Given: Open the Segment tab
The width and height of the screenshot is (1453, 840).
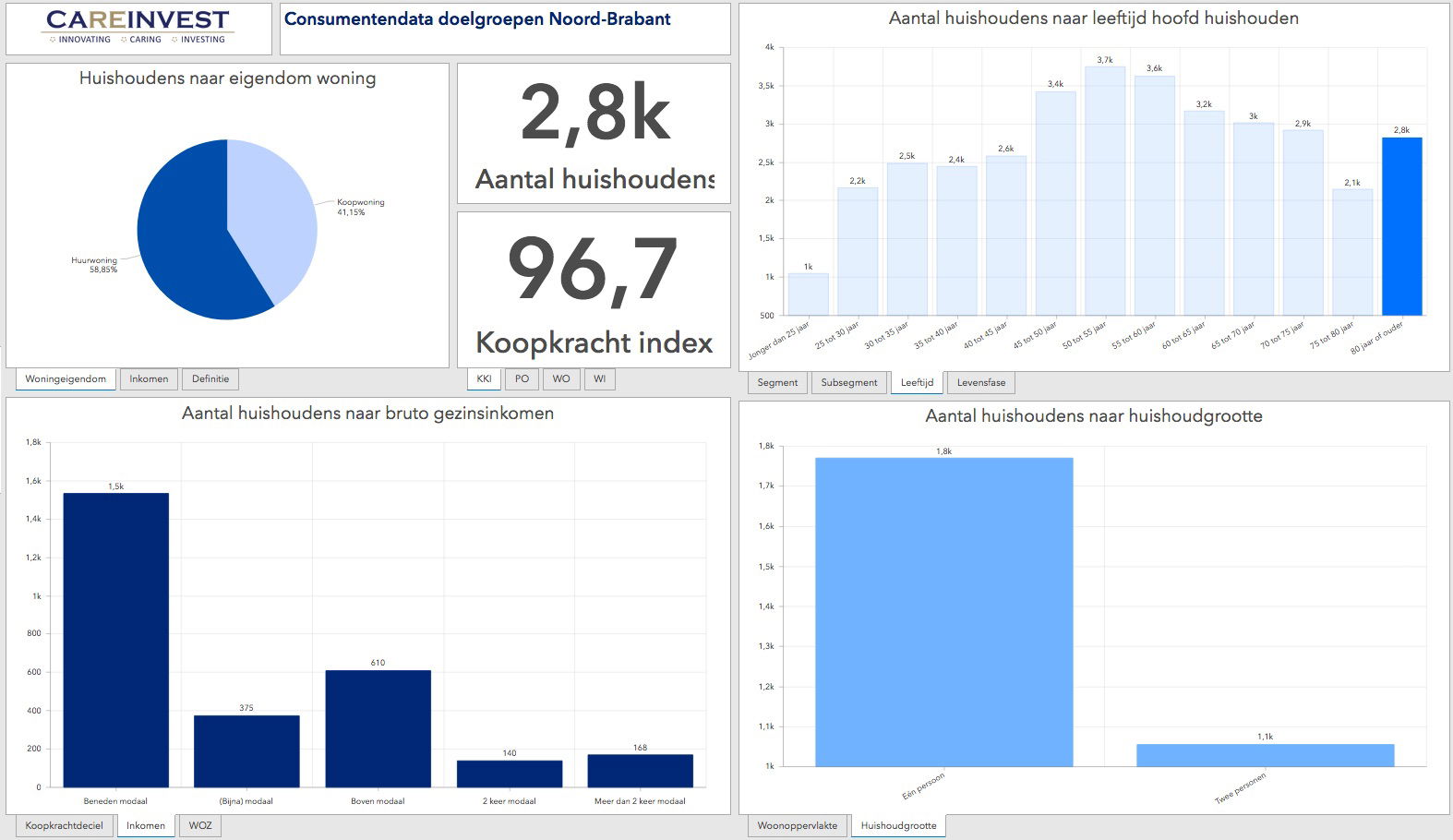Looking at the screenshot, I should click(777, 383).
